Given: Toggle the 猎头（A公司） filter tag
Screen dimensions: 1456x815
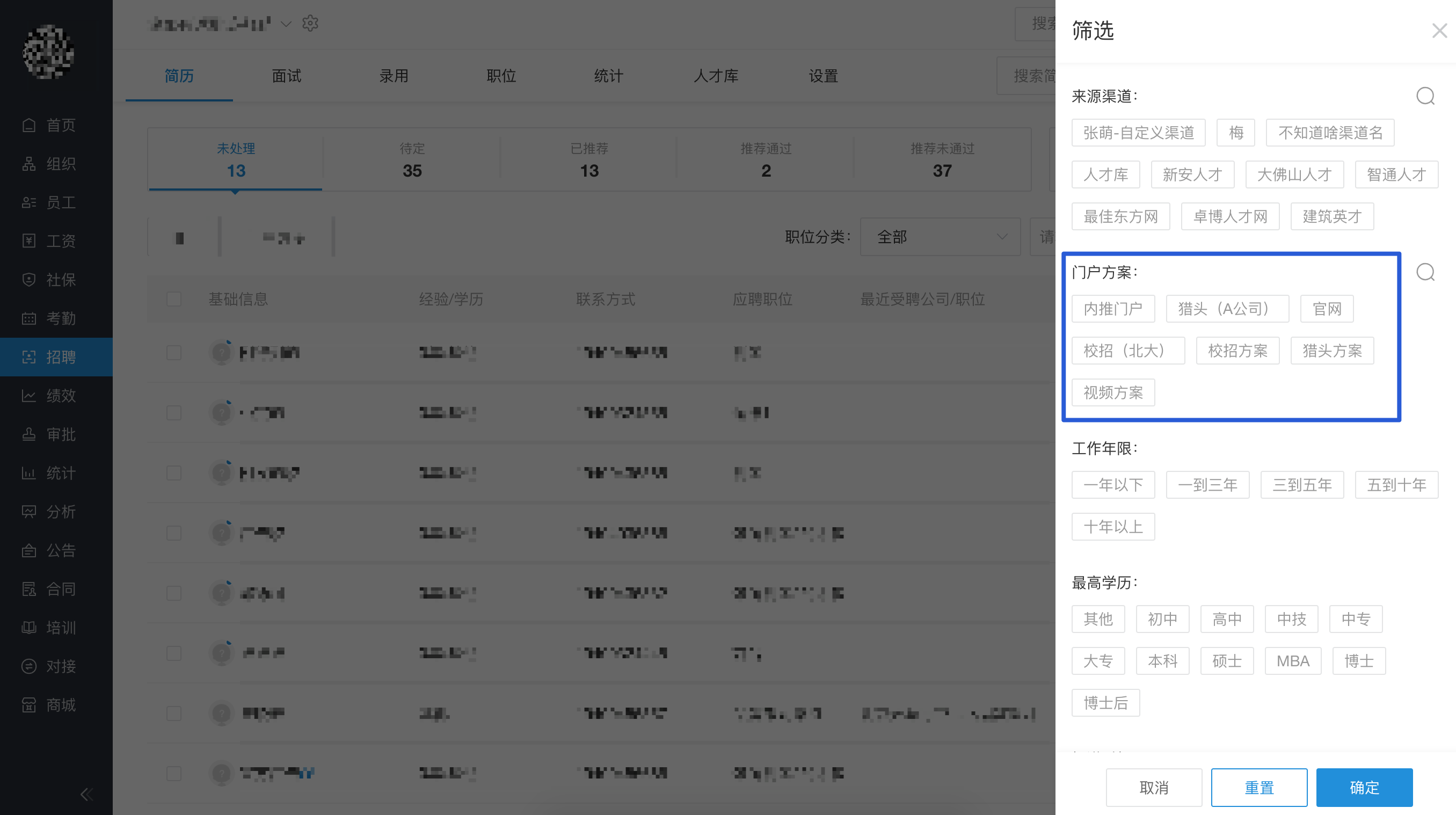Looking at the screenshot, I should (1227, 309).
